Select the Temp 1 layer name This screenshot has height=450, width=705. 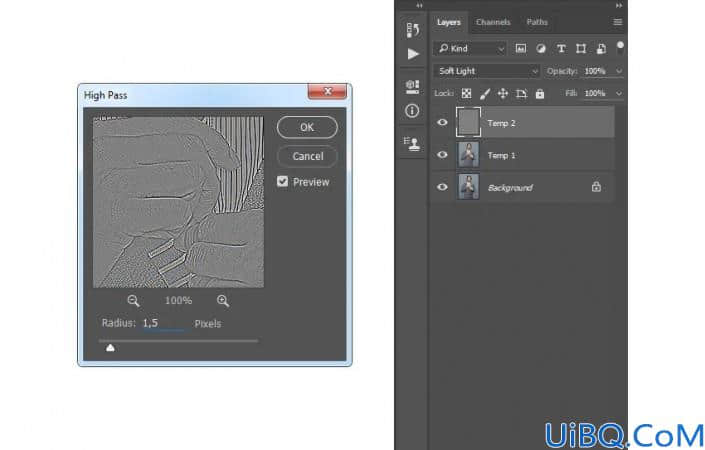coord(501,155)
